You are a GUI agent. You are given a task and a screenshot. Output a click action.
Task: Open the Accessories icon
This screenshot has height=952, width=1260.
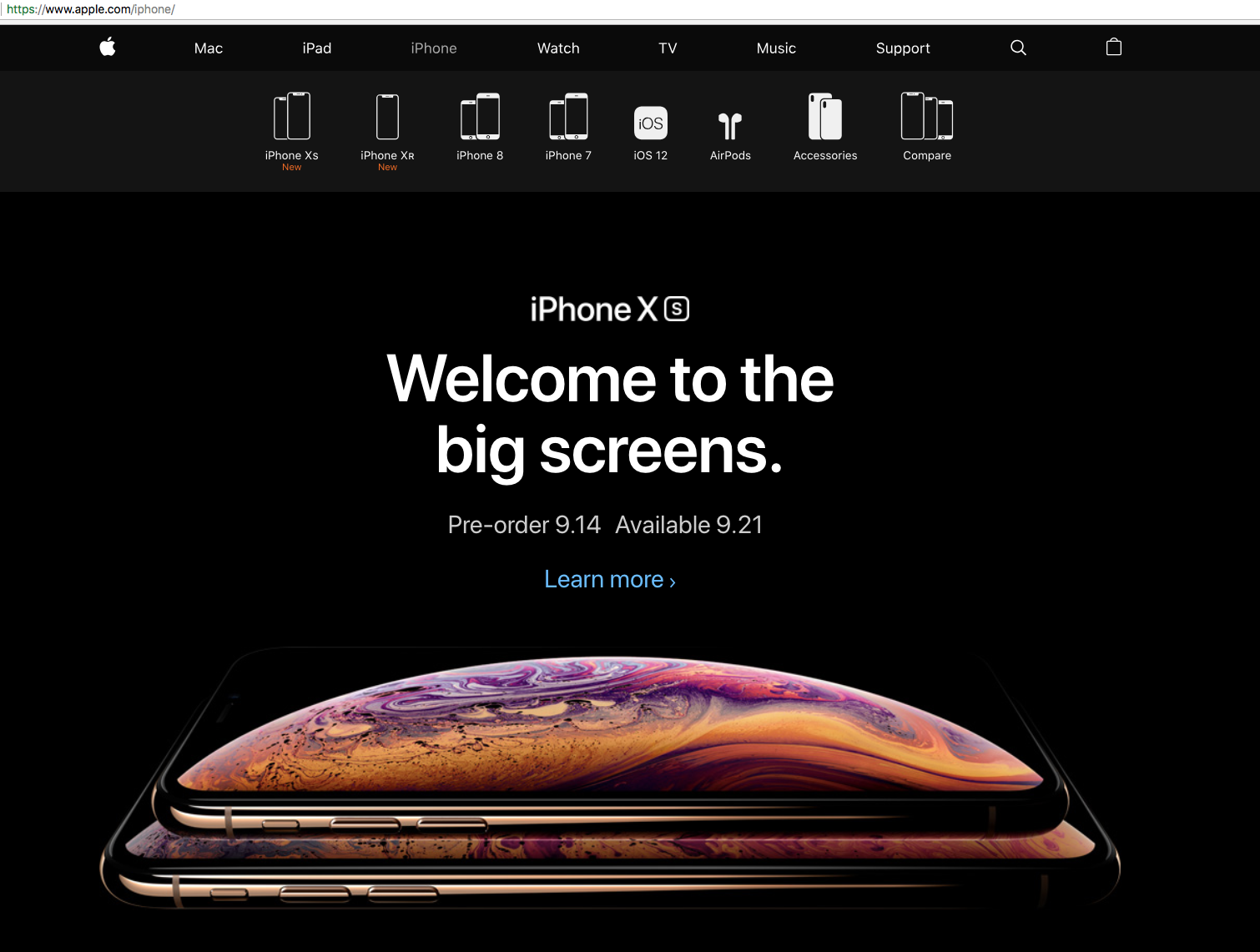click(x=825, y=116)
